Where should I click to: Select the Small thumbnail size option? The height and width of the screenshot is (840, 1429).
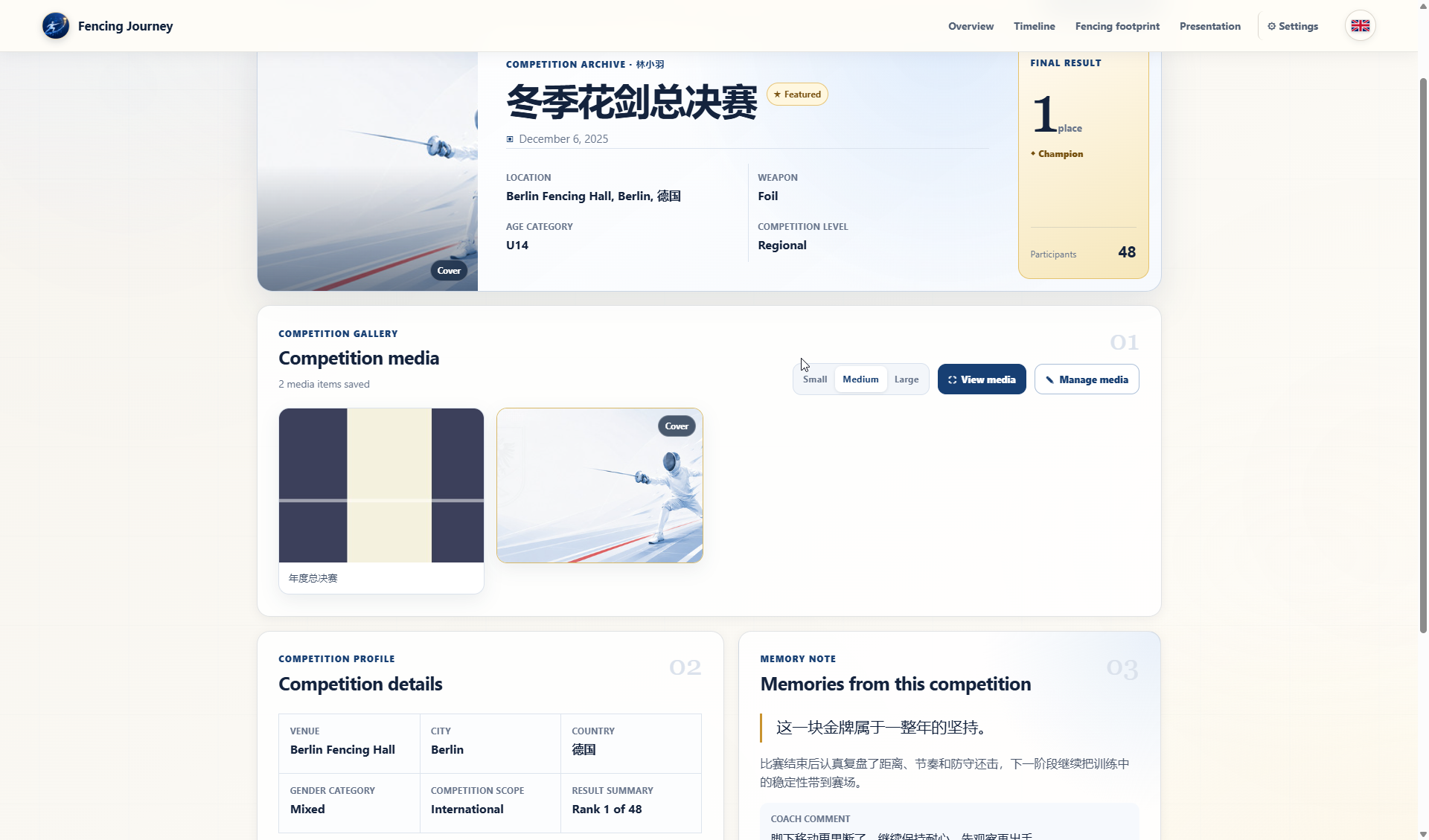coord(815,379)
